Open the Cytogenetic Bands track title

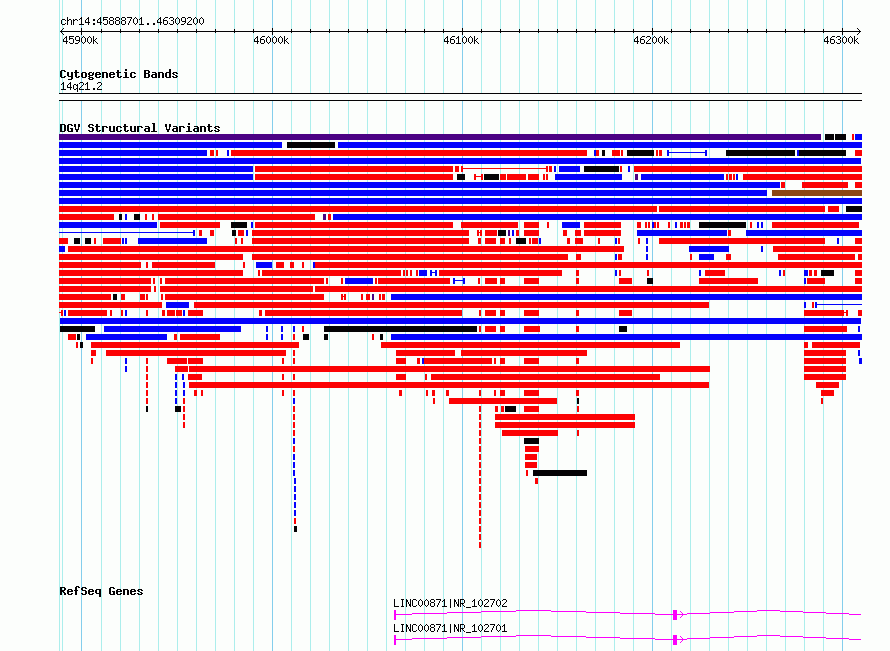click(119, 74)
